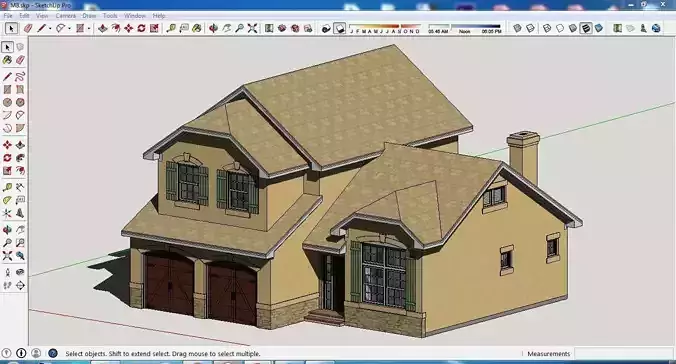Screen dimensions: 676x364
Task: Open the Window menu
Action: click(135, 16)
